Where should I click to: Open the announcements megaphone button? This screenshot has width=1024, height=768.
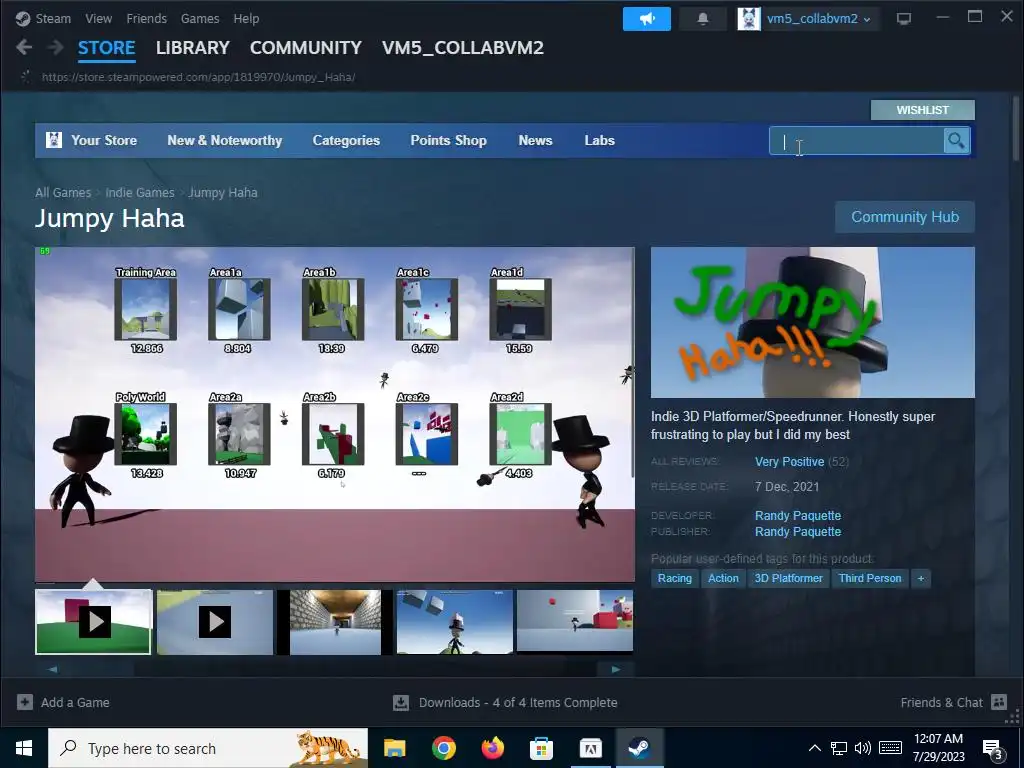point(647,19)
